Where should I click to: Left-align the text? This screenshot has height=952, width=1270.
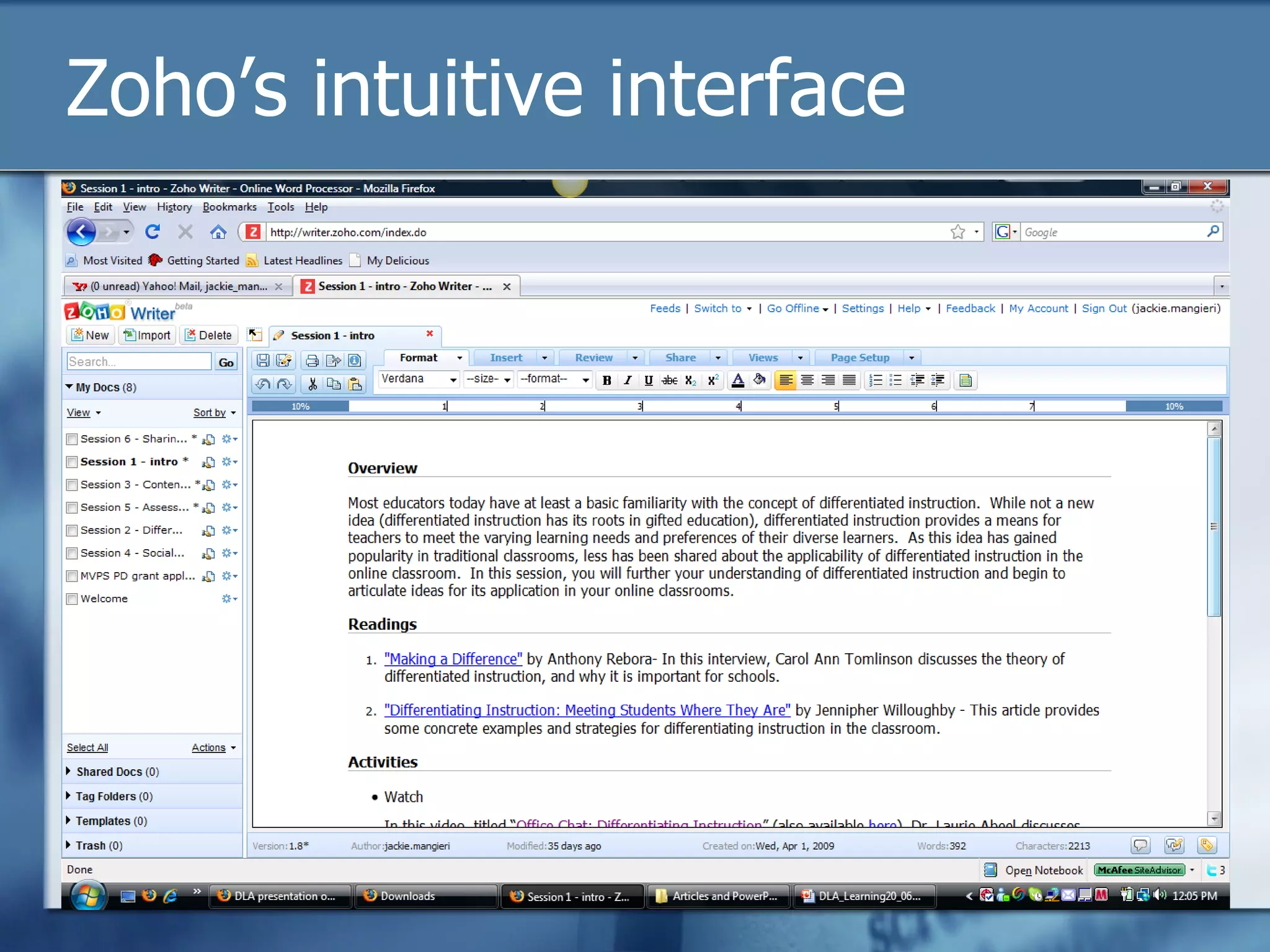tap(786, 381)
